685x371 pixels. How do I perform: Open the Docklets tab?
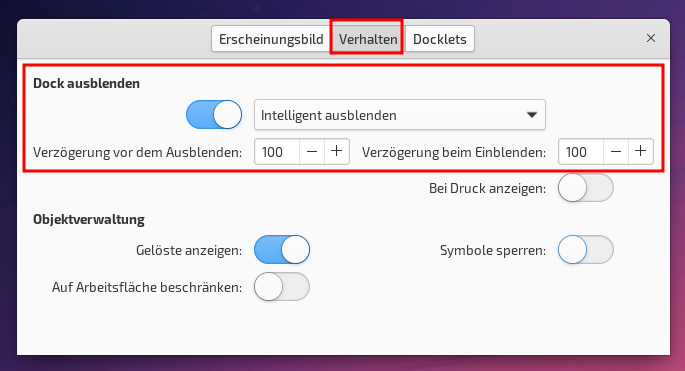[439, 39]
